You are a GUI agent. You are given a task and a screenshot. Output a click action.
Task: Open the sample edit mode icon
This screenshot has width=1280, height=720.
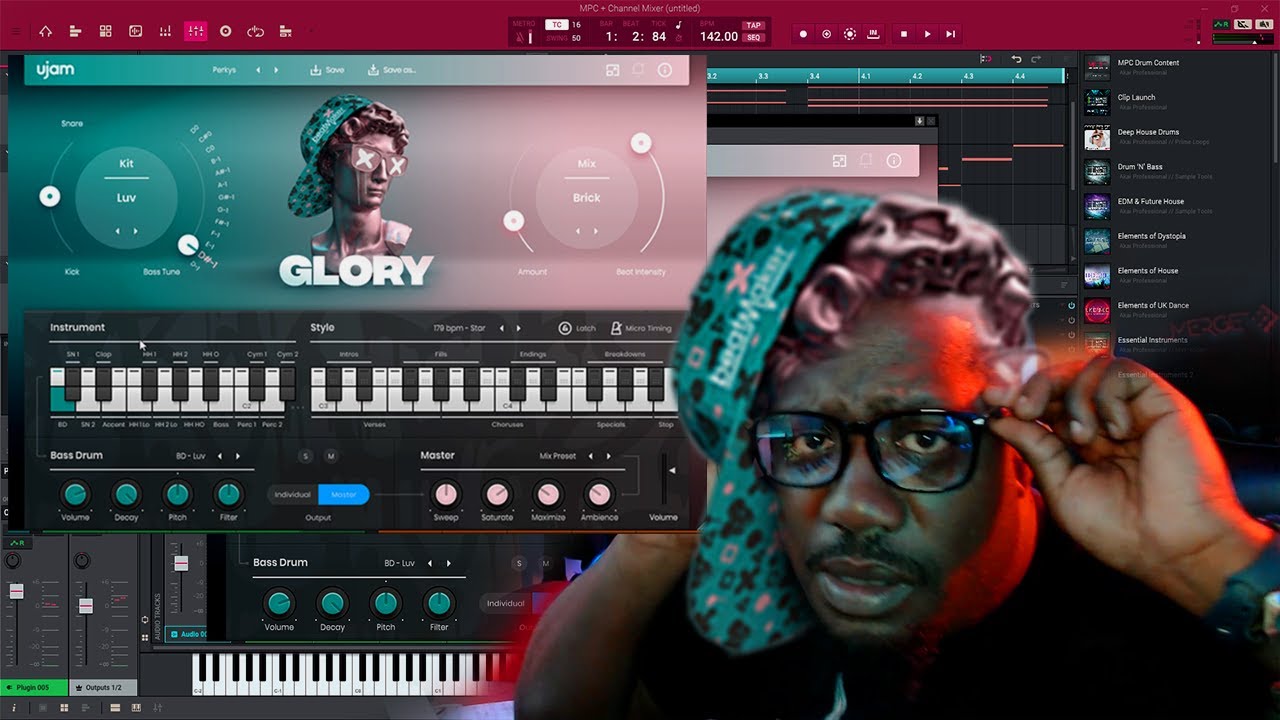point(135,32)
